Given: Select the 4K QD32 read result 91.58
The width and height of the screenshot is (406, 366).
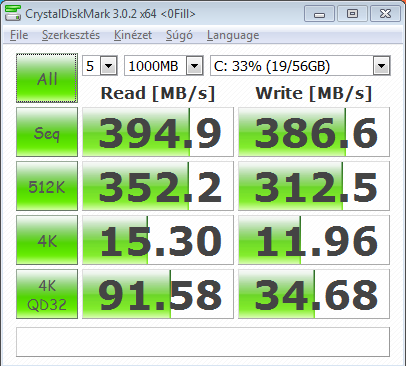Looking at the screenshot, I should coord(158,294).
